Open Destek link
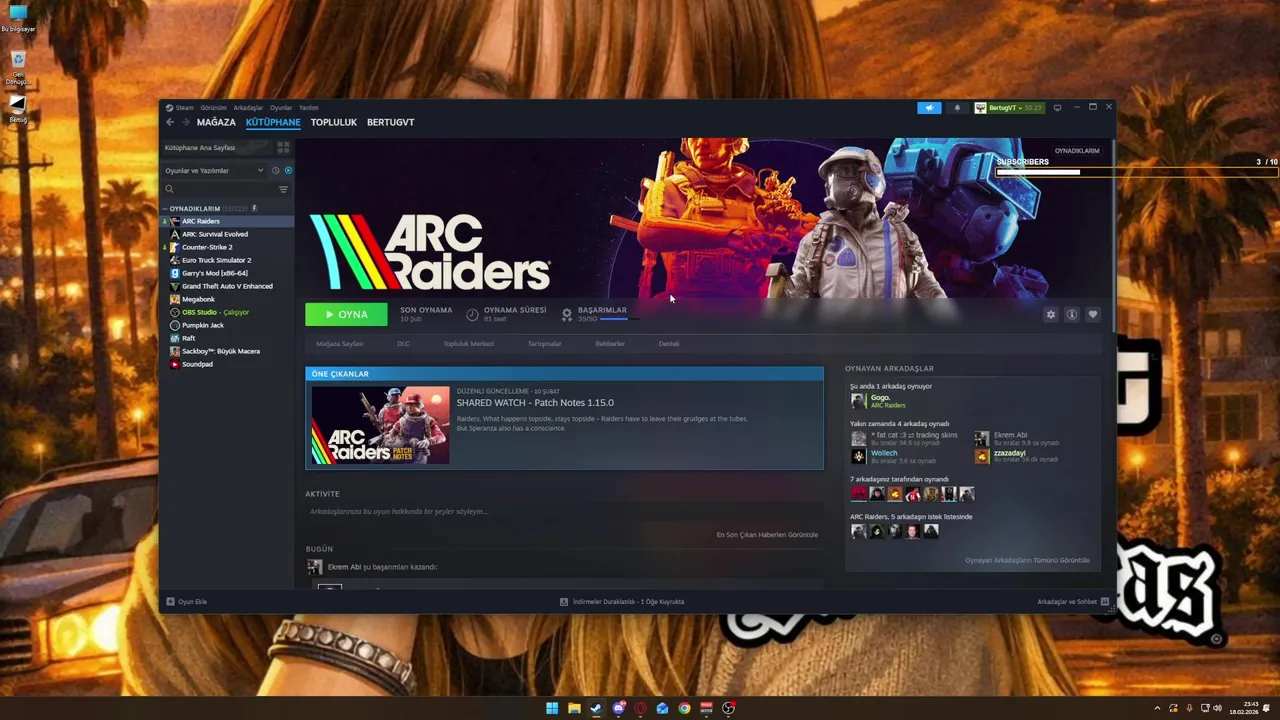The image size is (1280, 720). [669, 344]
